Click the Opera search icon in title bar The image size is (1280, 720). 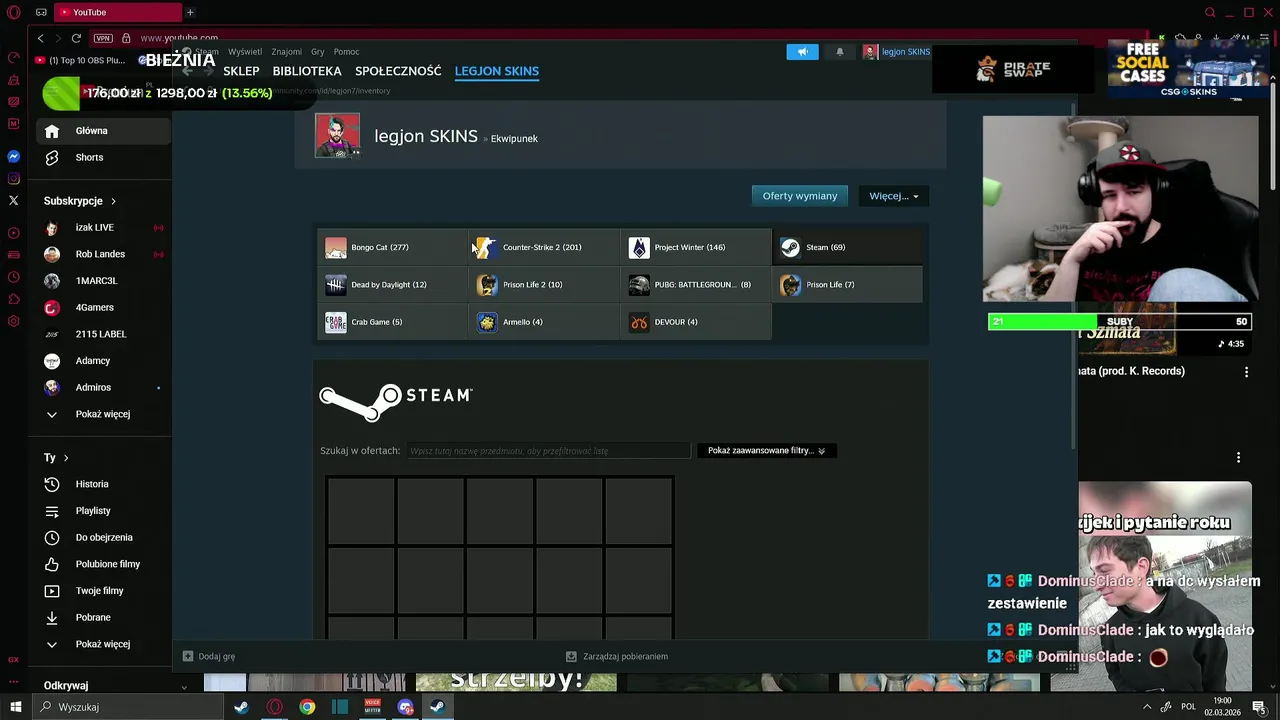pyautogui.click(x=1210, y=12)
